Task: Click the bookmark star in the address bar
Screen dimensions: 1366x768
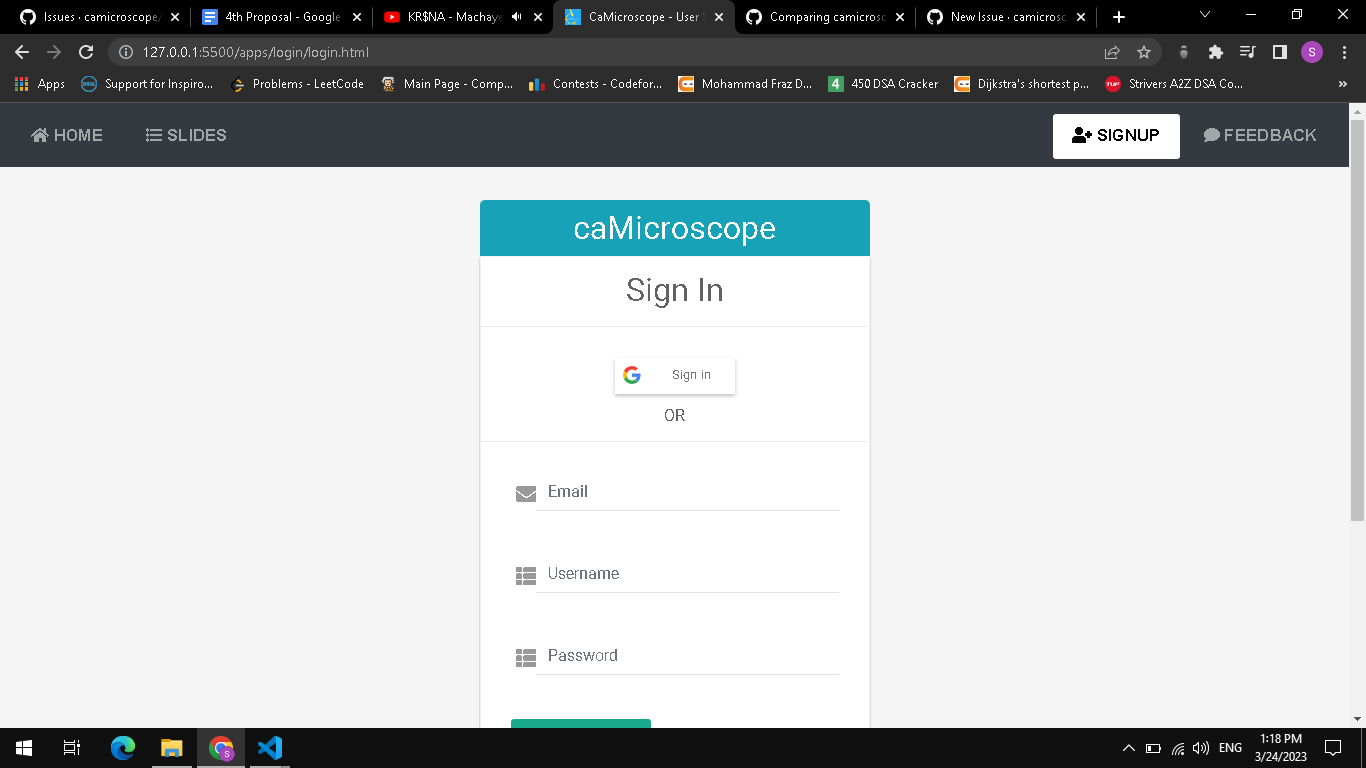Action: [1143, 52]
